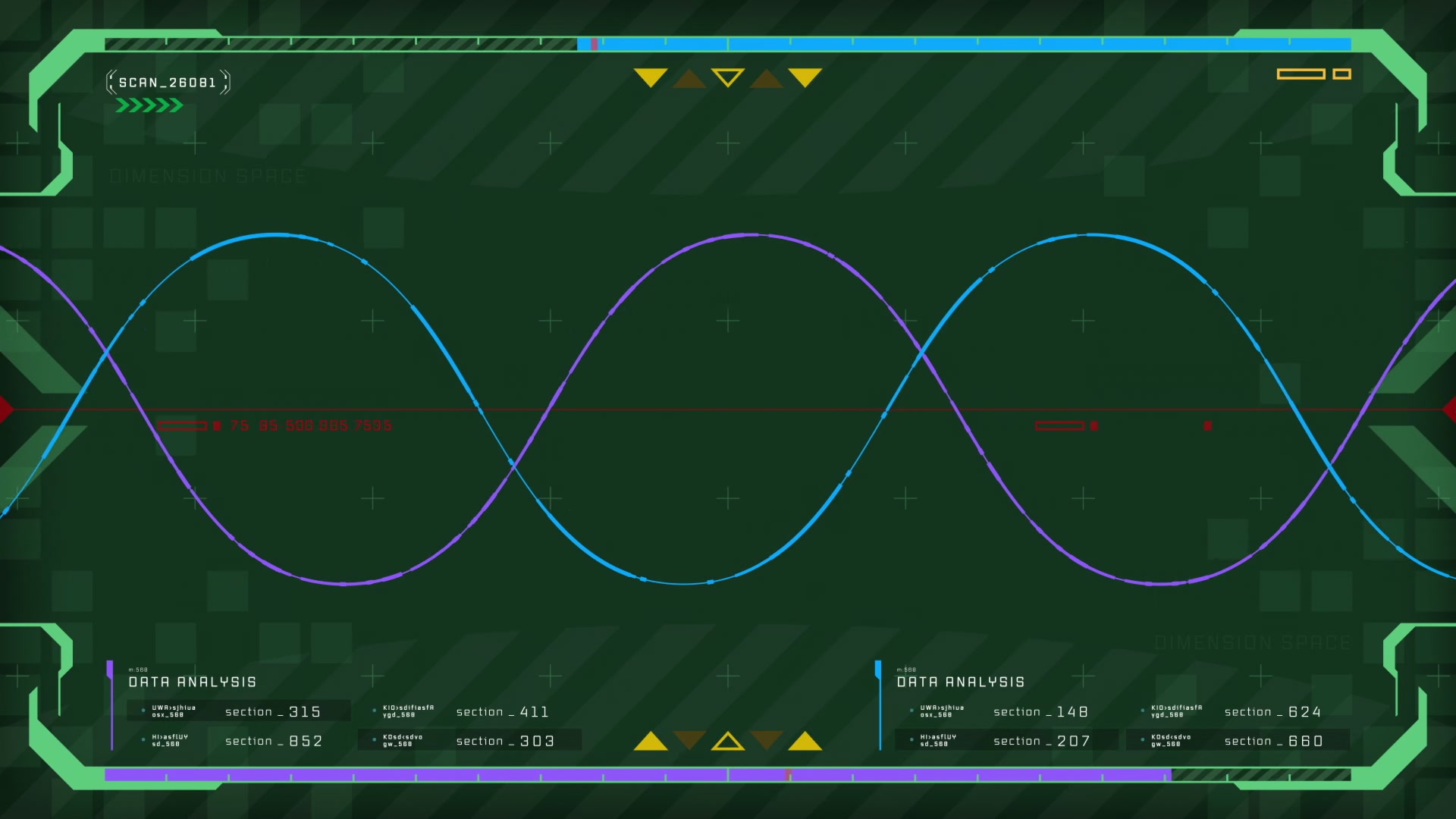Open the left DATA ANALYSIS panel header
This screenshot has width=1456, height=819.
193,682
